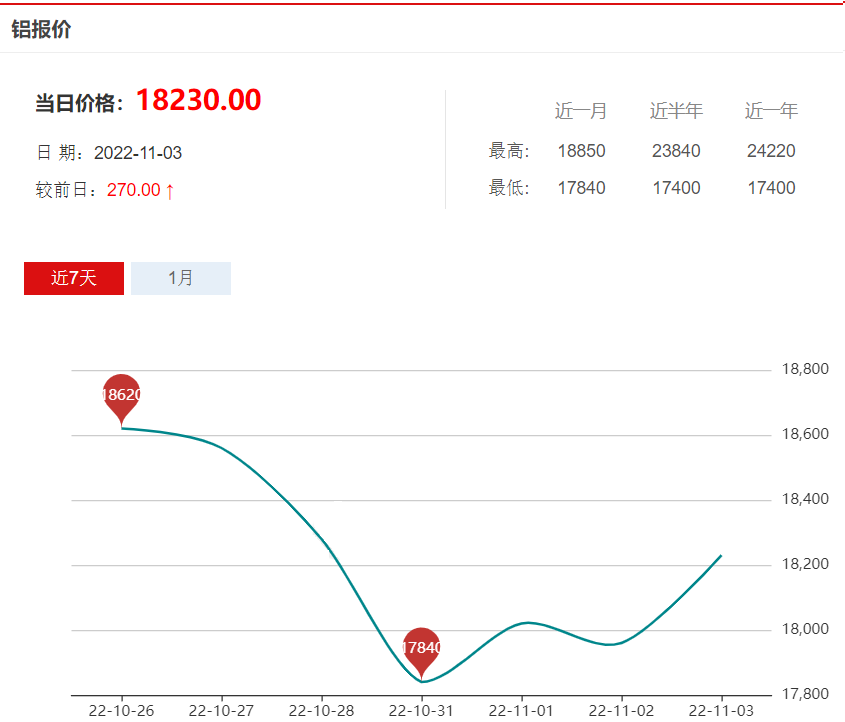Click the 最高 row label

coord(509,151)
